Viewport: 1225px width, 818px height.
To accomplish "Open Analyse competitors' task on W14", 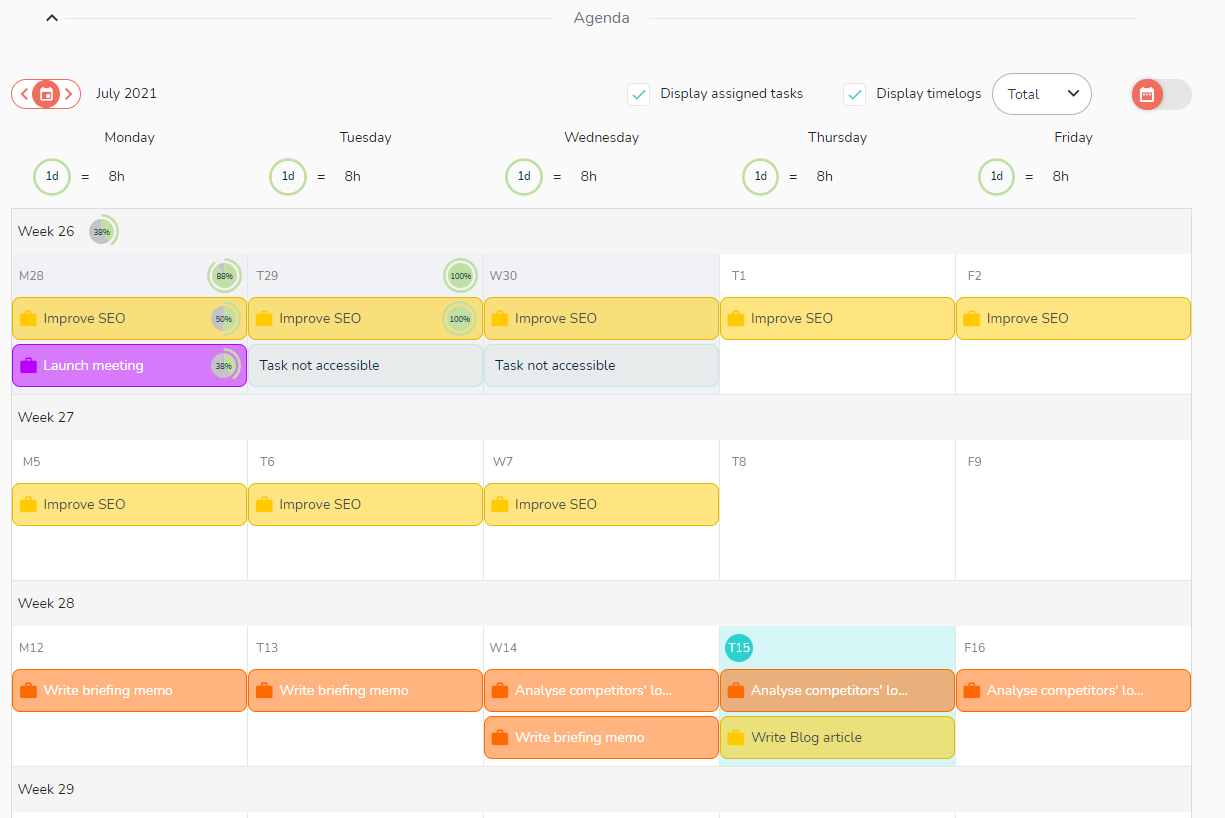I will point(601,690).
